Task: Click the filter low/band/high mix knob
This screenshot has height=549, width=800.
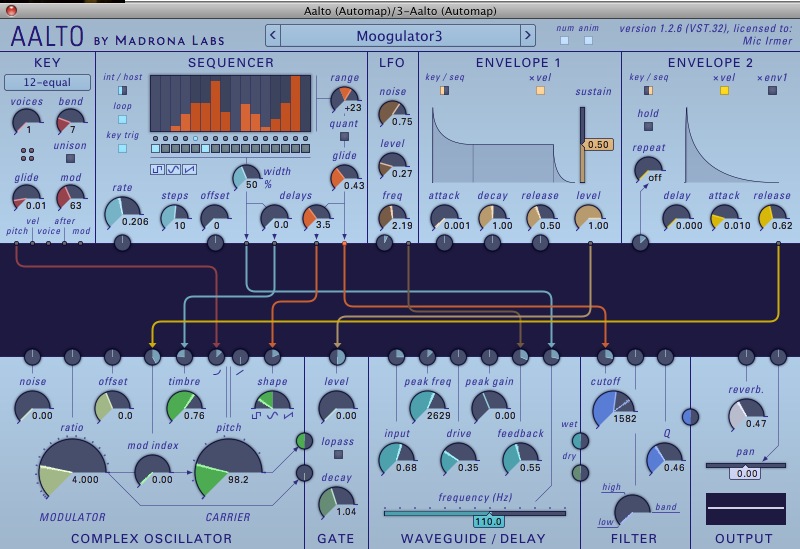Action: point(633,510)
